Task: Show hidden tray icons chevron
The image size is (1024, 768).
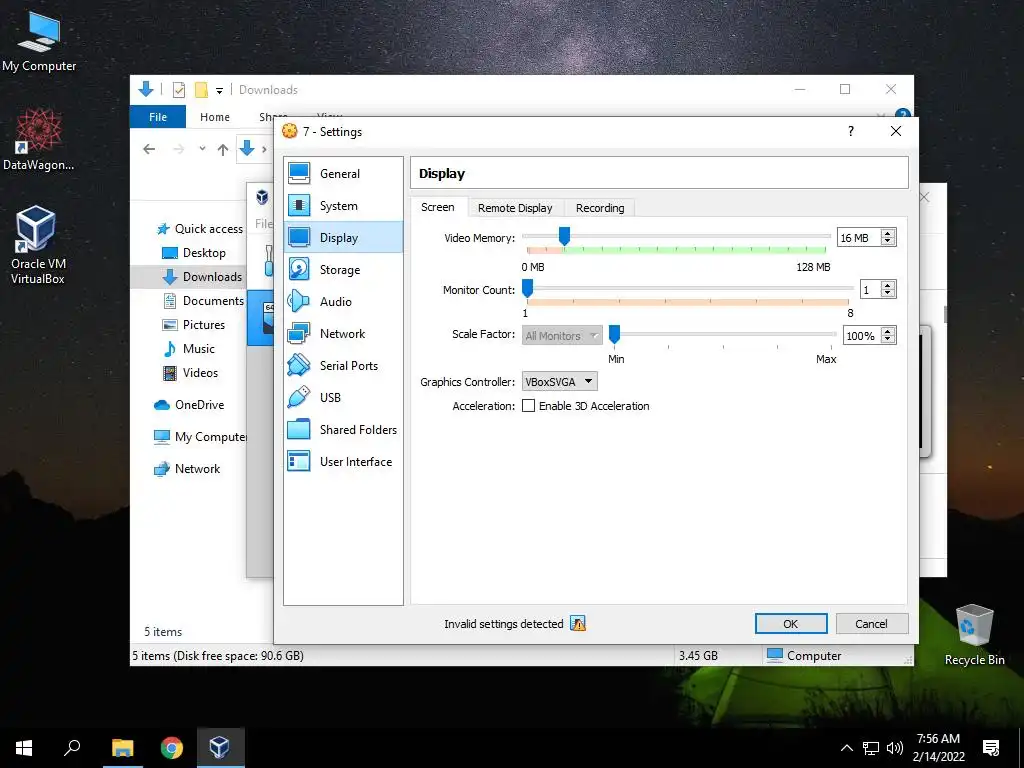Action: click(x=846, y=748)
